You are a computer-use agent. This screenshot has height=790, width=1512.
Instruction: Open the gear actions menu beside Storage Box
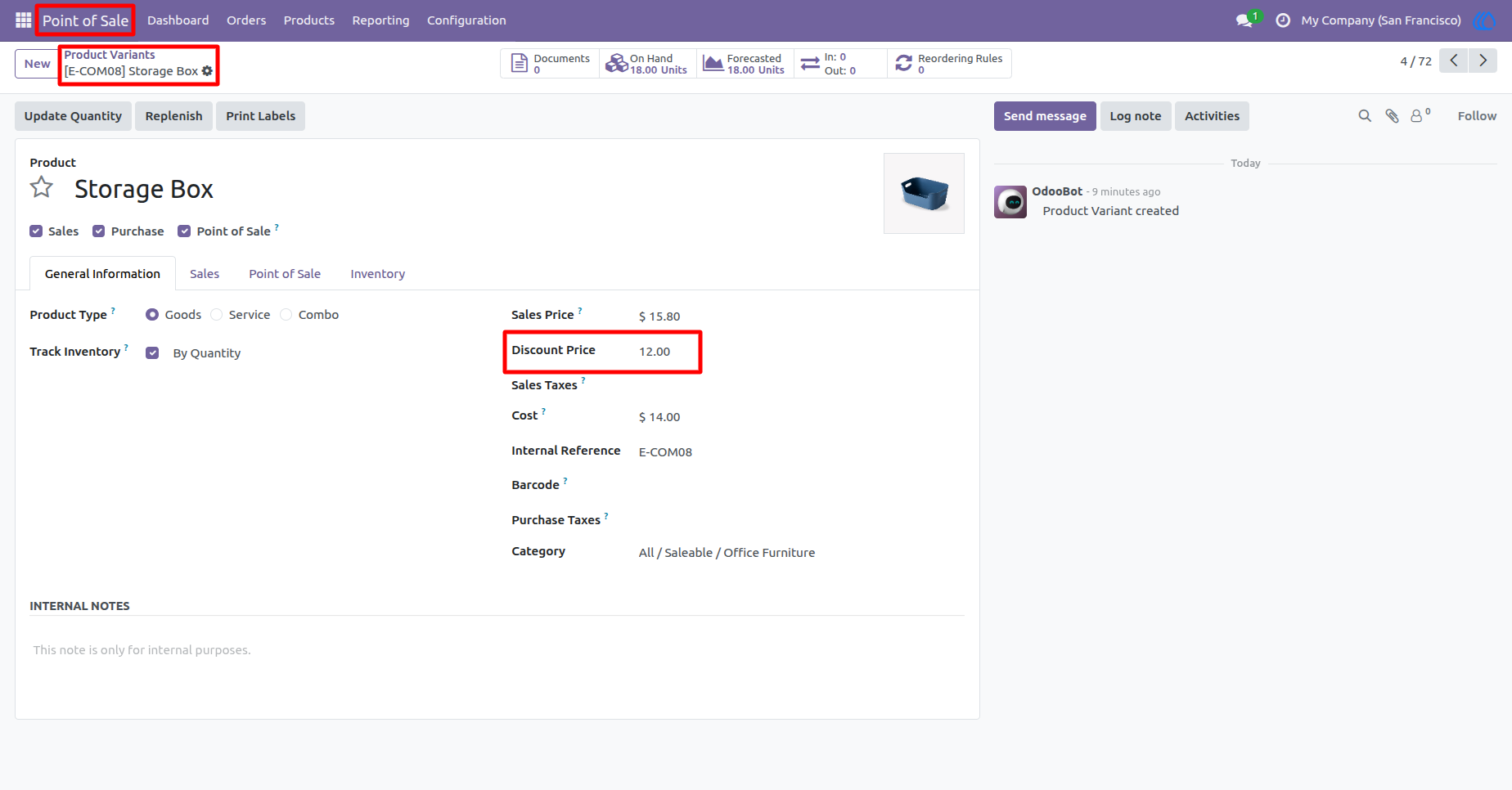207,71
